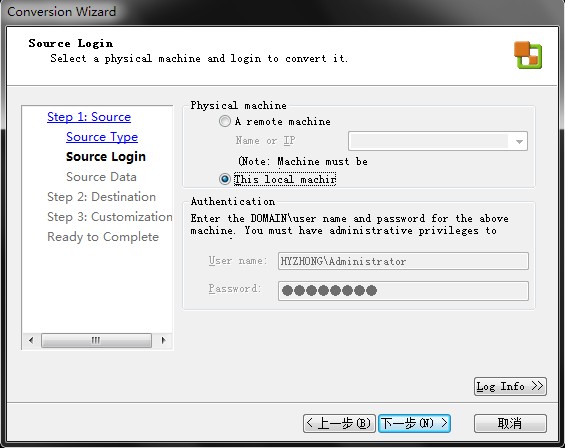Viewport: 565px width, 448px height.
Task: Click the Name or IP combo box field
Action: [x=438, y=141]
